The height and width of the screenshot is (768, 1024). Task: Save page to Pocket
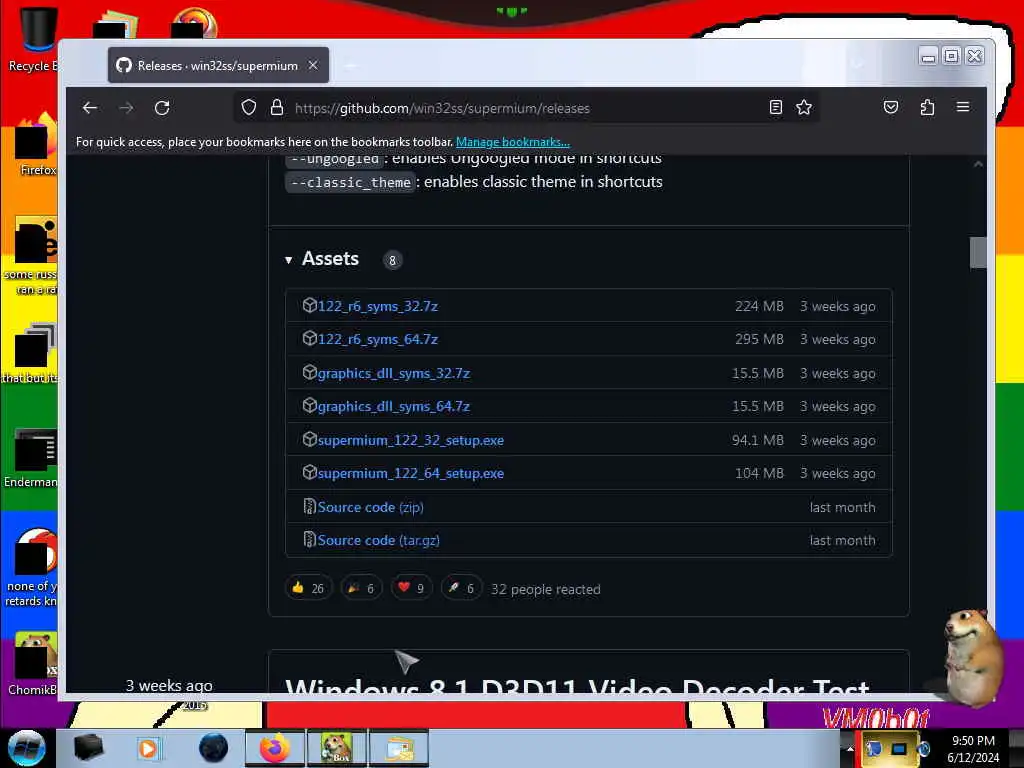point(891,107)
